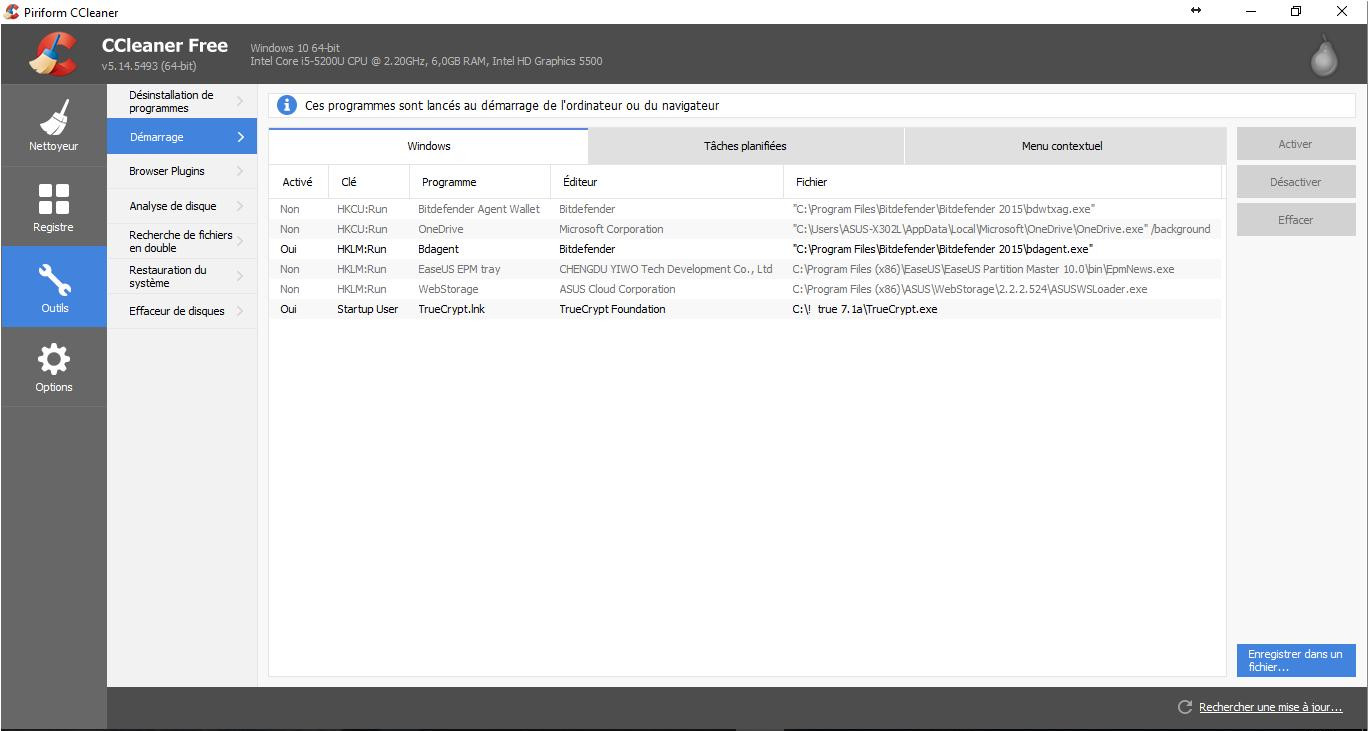The width and height of the screenshot is (1368, 731).
Task: Switch to the Tâches planifiées tab
Action: 746,146
